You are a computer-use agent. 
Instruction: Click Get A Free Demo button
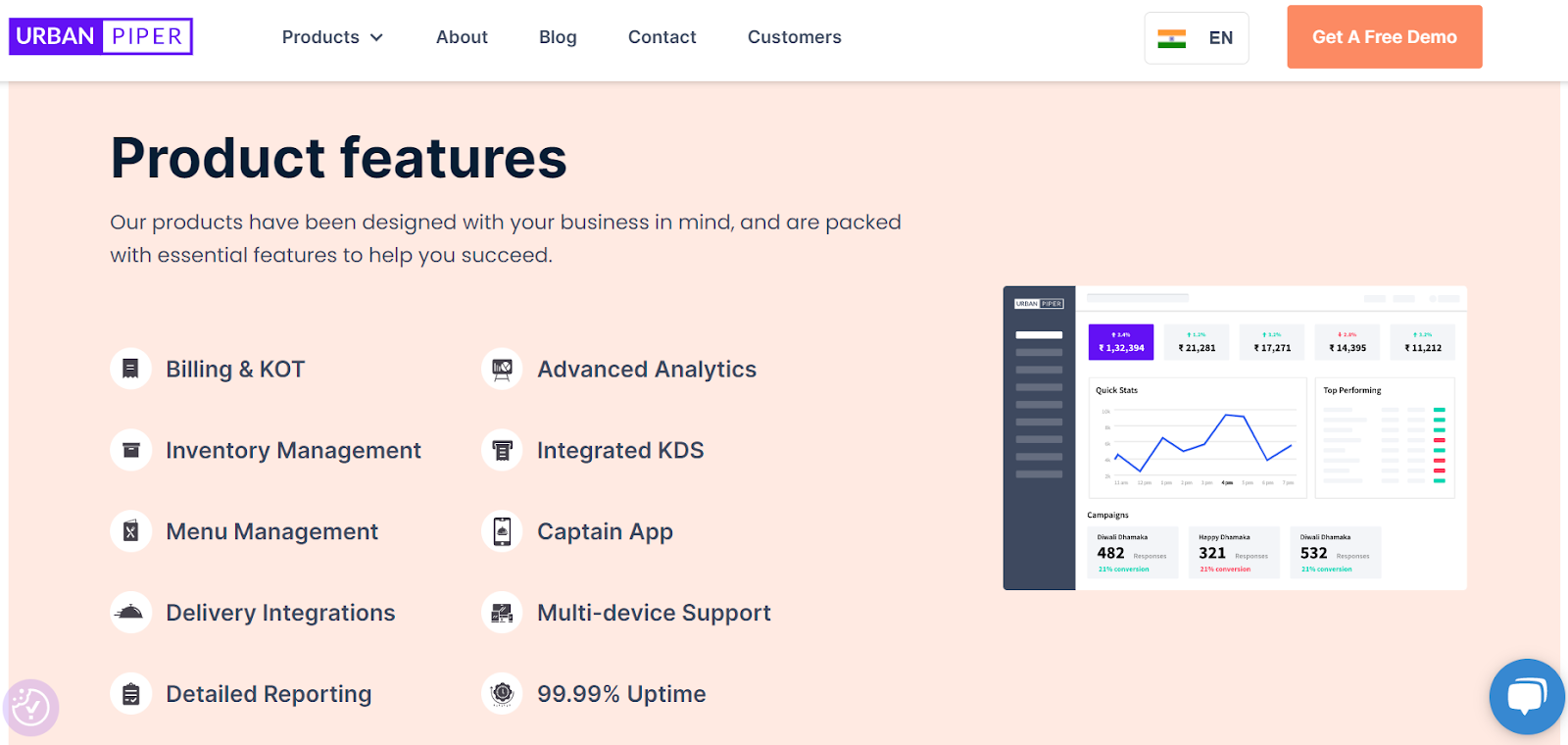click(x=1385, y=37)
